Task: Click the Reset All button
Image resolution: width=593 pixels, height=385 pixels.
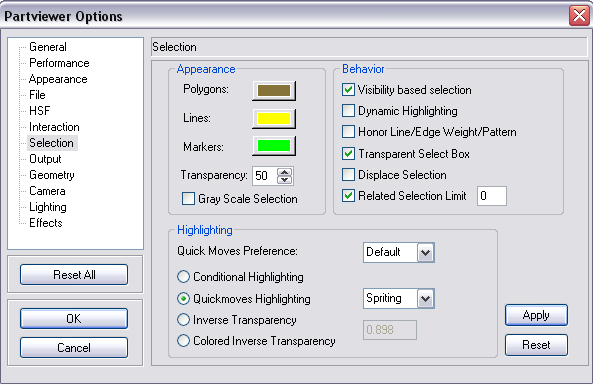Action: 74,275
